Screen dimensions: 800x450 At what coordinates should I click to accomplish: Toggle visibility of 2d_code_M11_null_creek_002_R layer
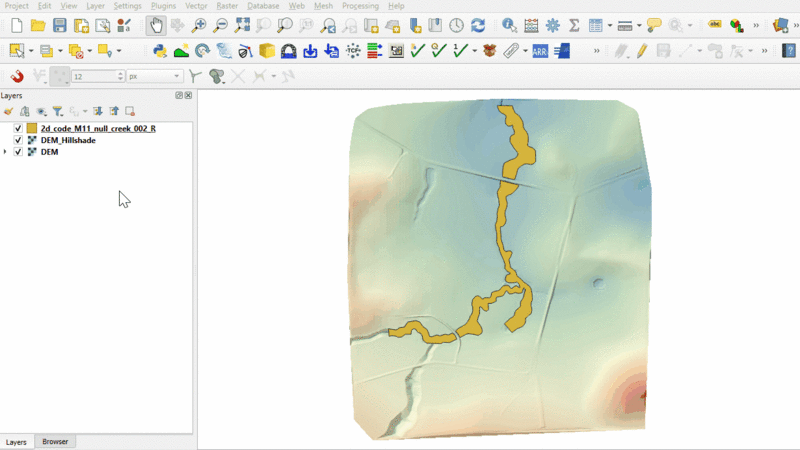(18, 129)
